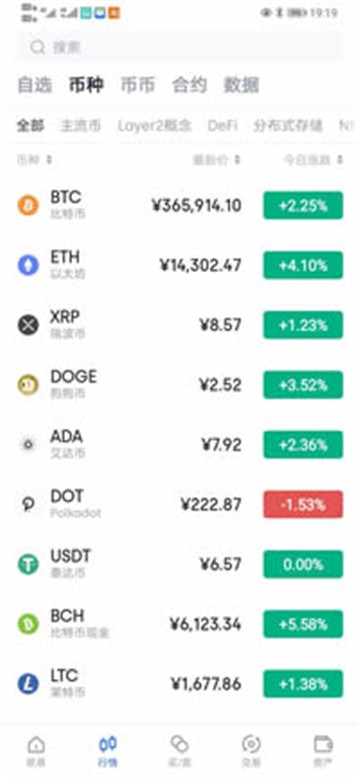Open the home icon in bottom navigation
360x779 pixels.
[36, 744]
